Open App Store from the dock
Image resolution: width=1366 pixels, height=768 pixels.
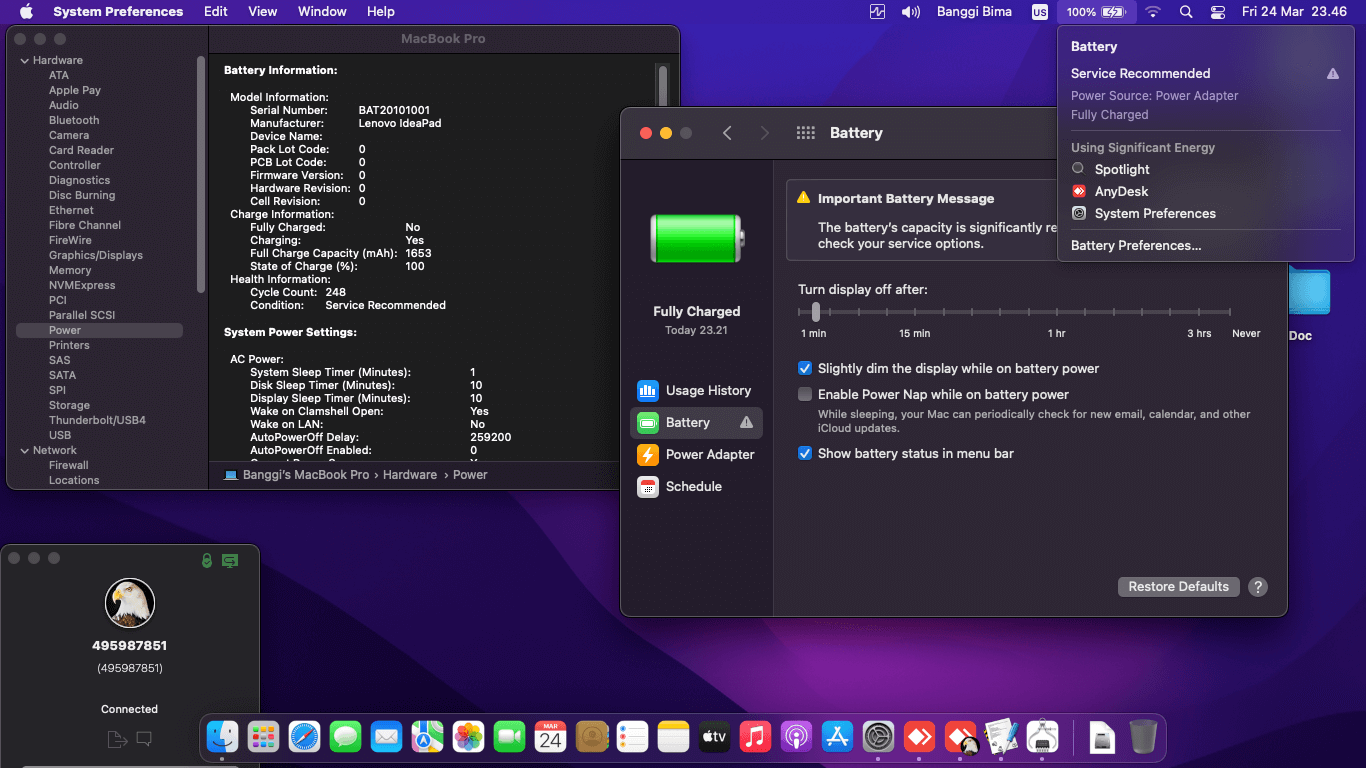(x=837, y=738)
